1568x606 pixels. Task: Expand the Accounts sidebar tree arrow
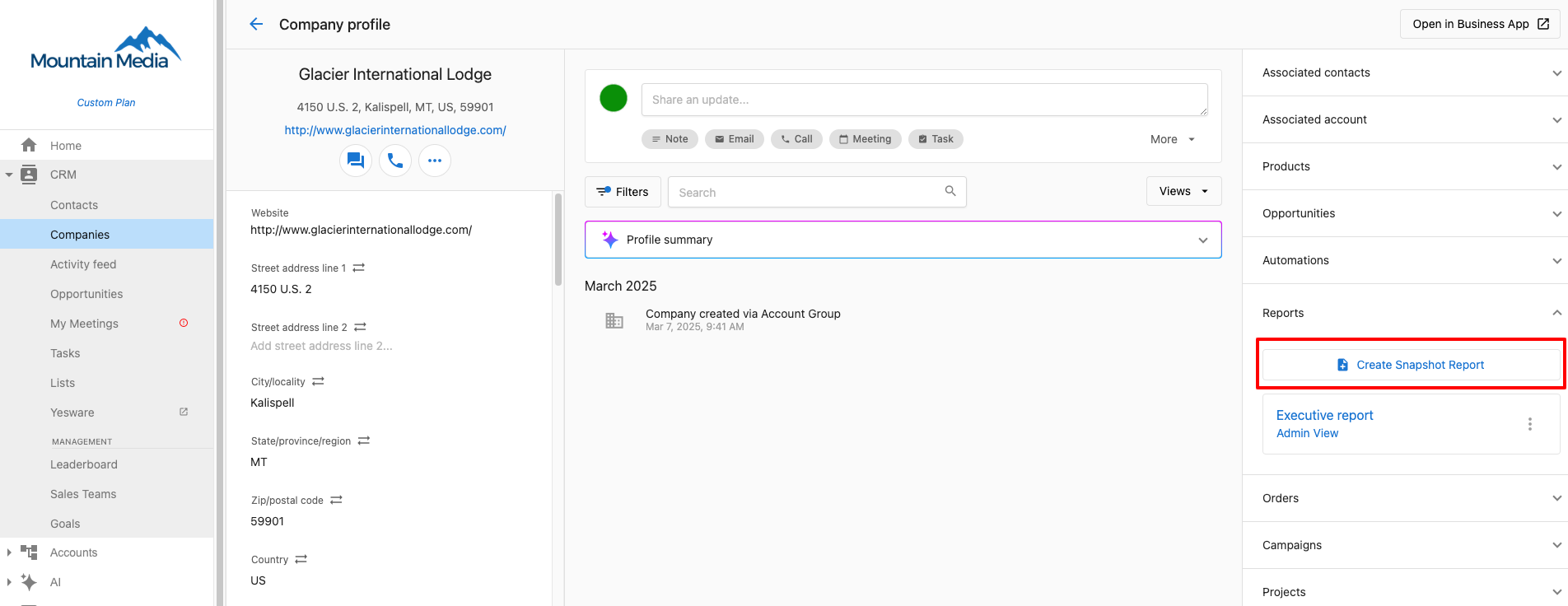point(9,552)
